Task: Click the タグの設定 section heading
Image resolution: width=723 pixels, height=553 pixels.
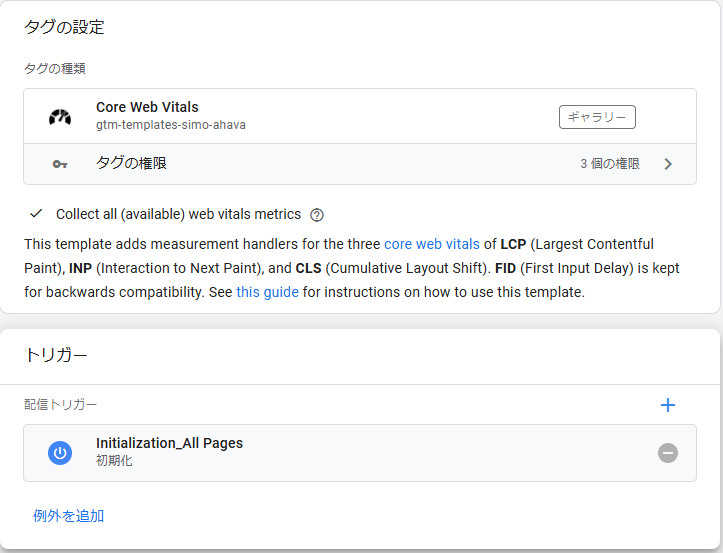Action: click(64, 27)
